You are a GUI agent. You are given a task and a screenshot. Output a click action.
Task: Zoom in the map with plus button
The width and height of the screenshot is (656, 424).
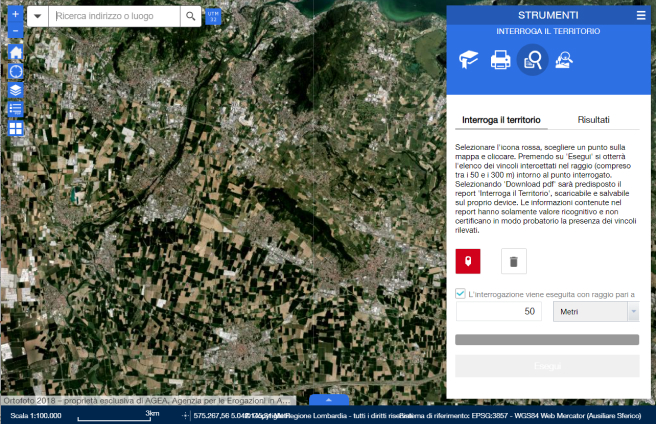15,14
